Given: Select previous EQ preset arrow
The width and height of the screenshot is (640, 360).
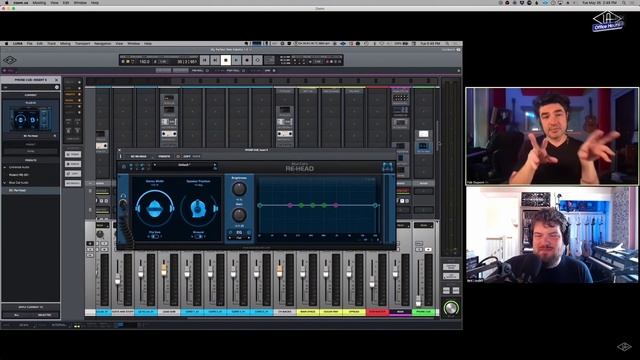Looking at the screenshot, I should point(230,238).
